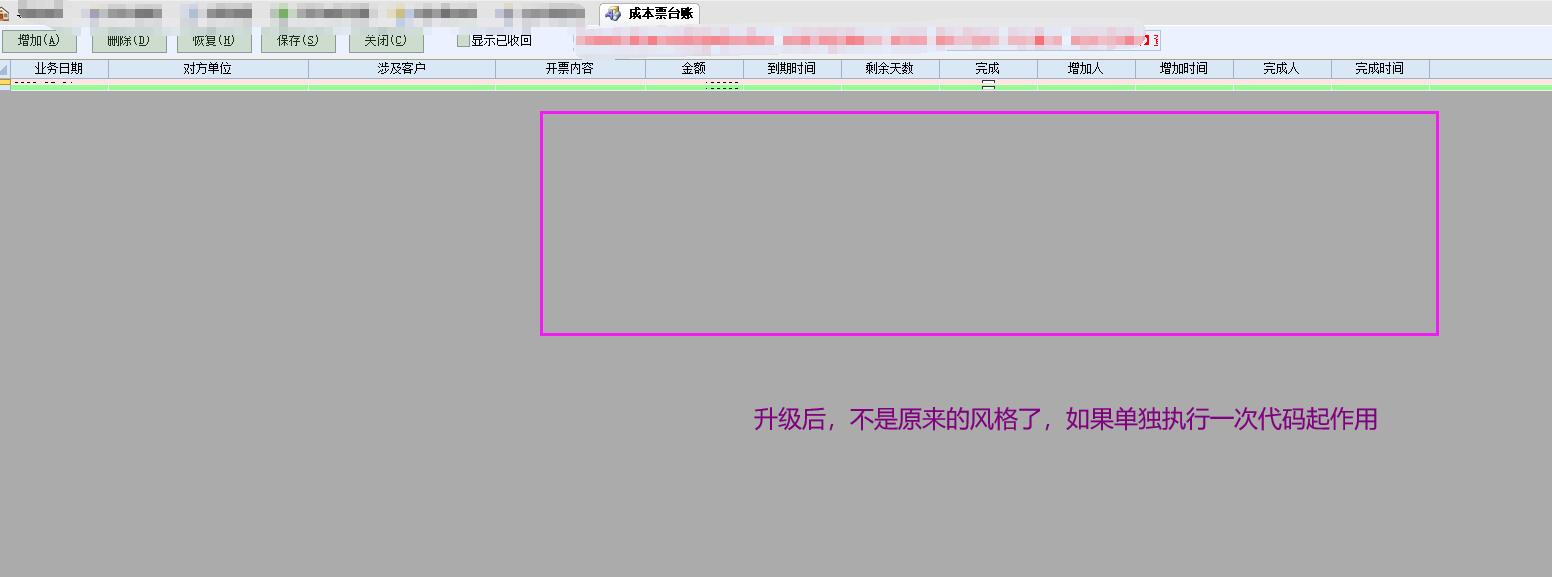Image resolution: width=1552 pixels, height=577 pixels.
Task: Click the 增加(A) button
Action: [39, 41]
